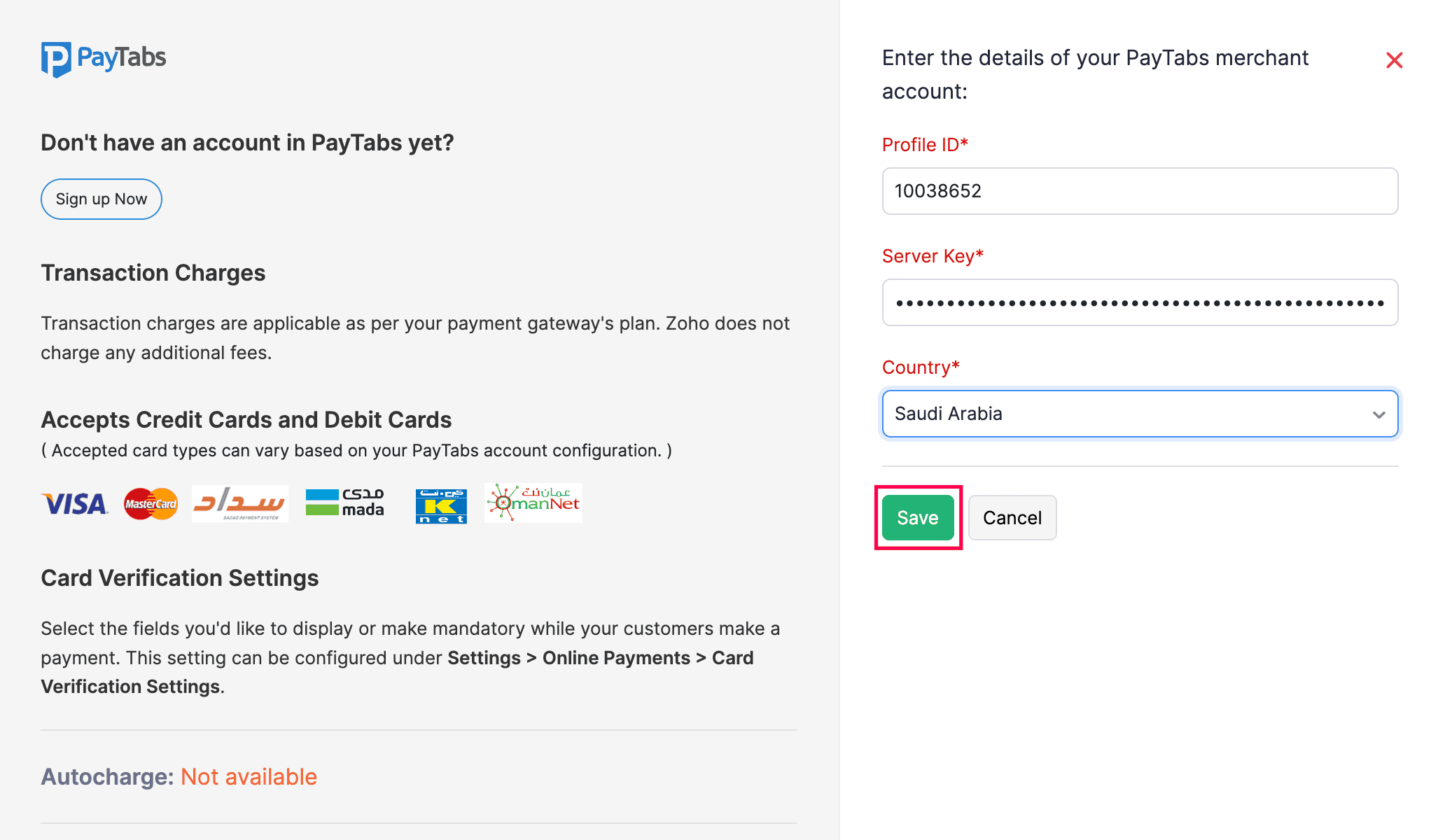
Task: Click the red close X icon
Action: (1394, 60)
